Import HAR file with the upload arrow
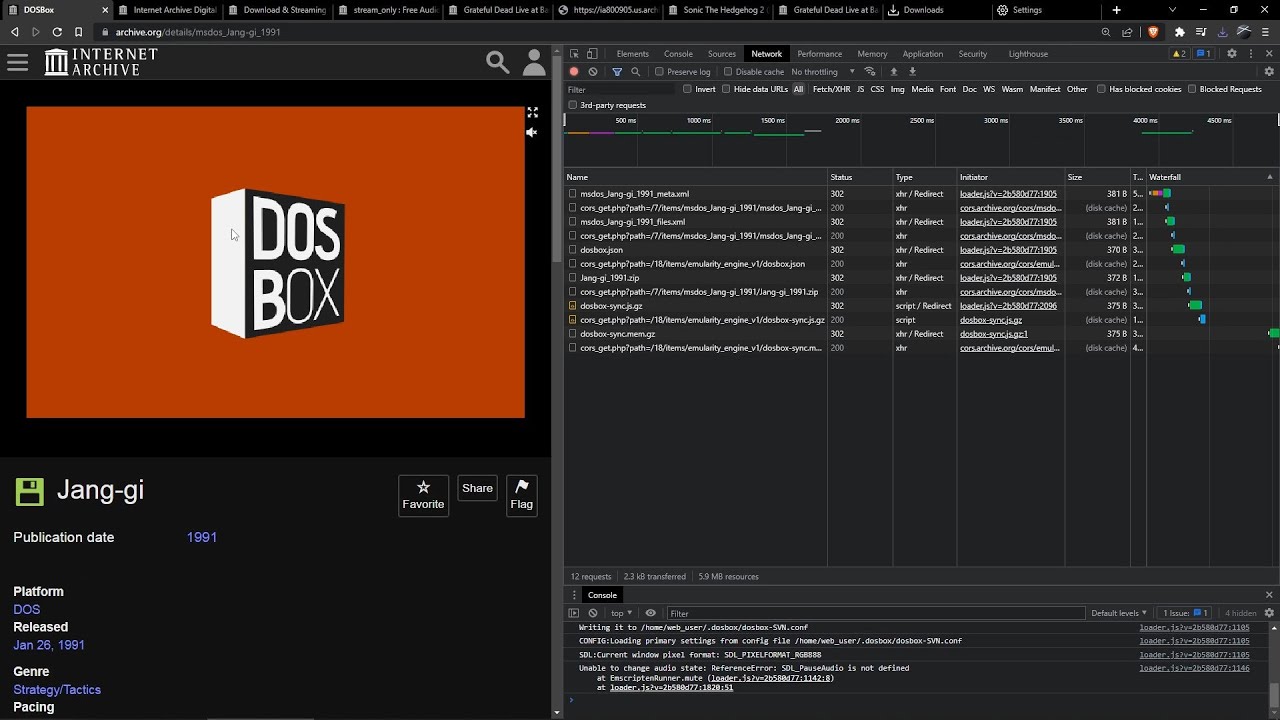The width and height of the screenshot is (1280, 720). (x=894, y=72)
